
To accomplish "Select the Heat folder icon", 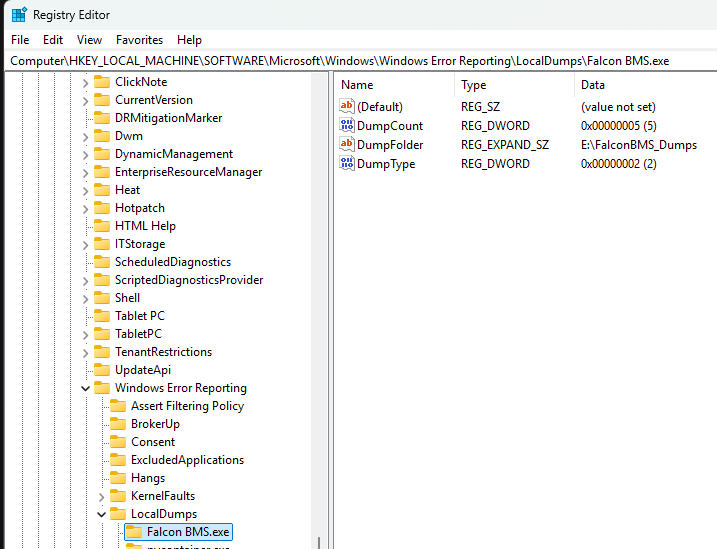I will (102, 190).
